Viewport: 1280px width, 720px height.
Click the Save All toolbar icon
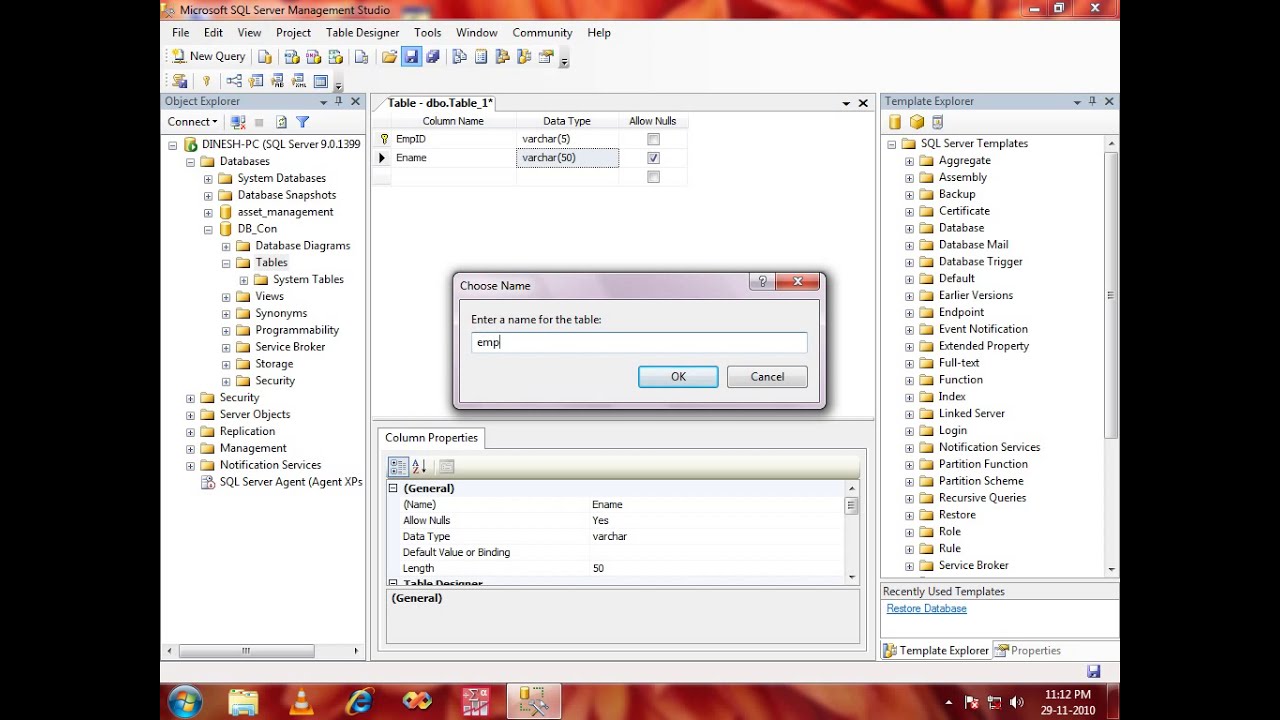tap(433, 57)
